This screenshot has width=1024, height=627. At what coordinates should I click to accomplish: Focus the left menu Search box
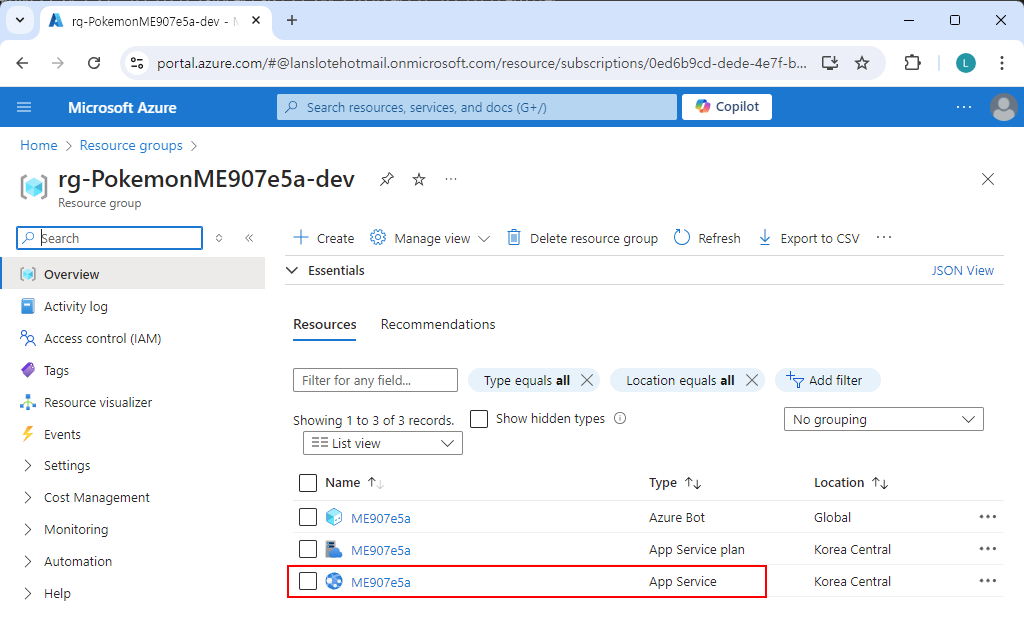click(110, 238)
